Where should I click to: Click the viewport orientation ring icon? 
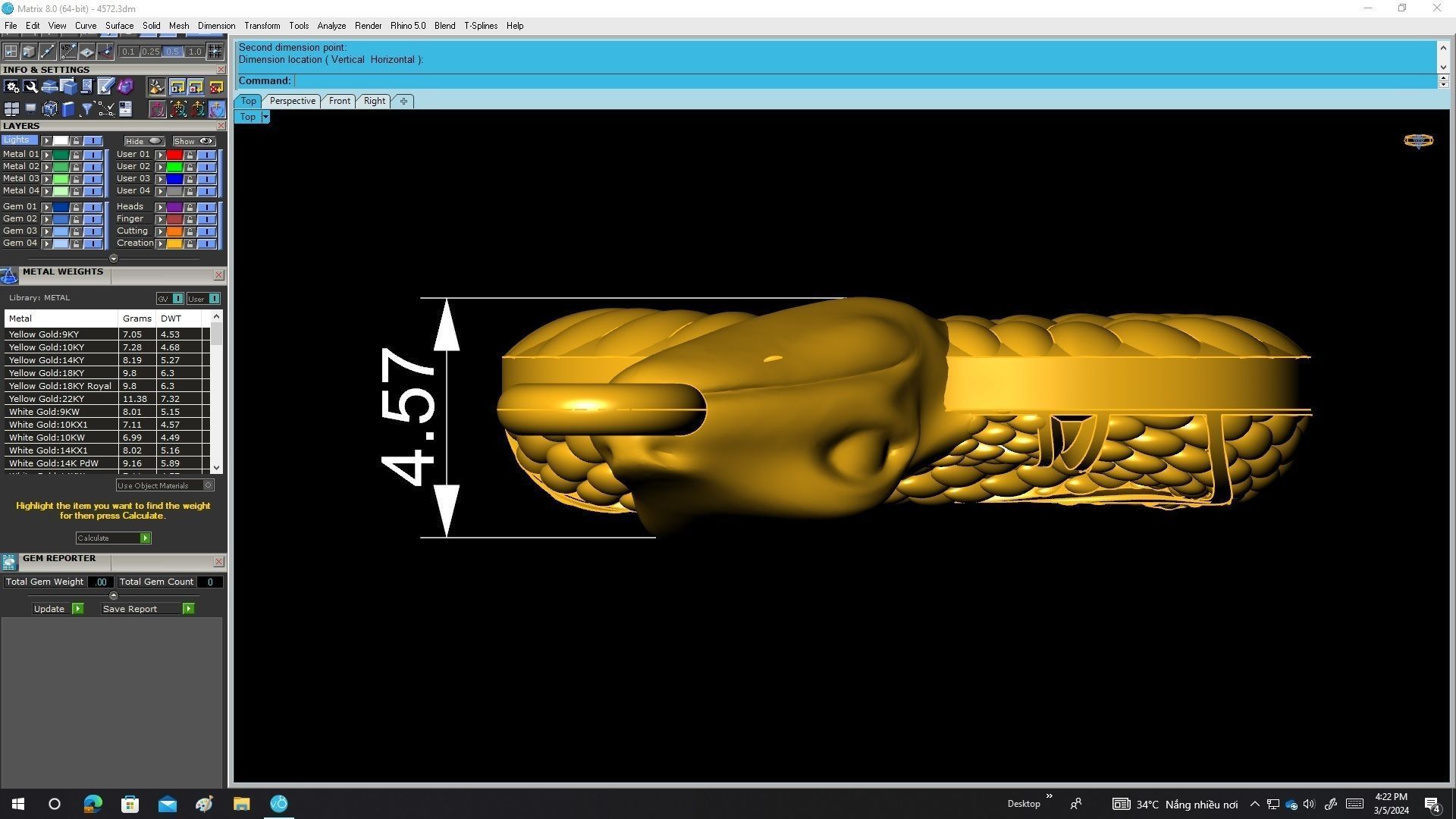(1418, 141)
